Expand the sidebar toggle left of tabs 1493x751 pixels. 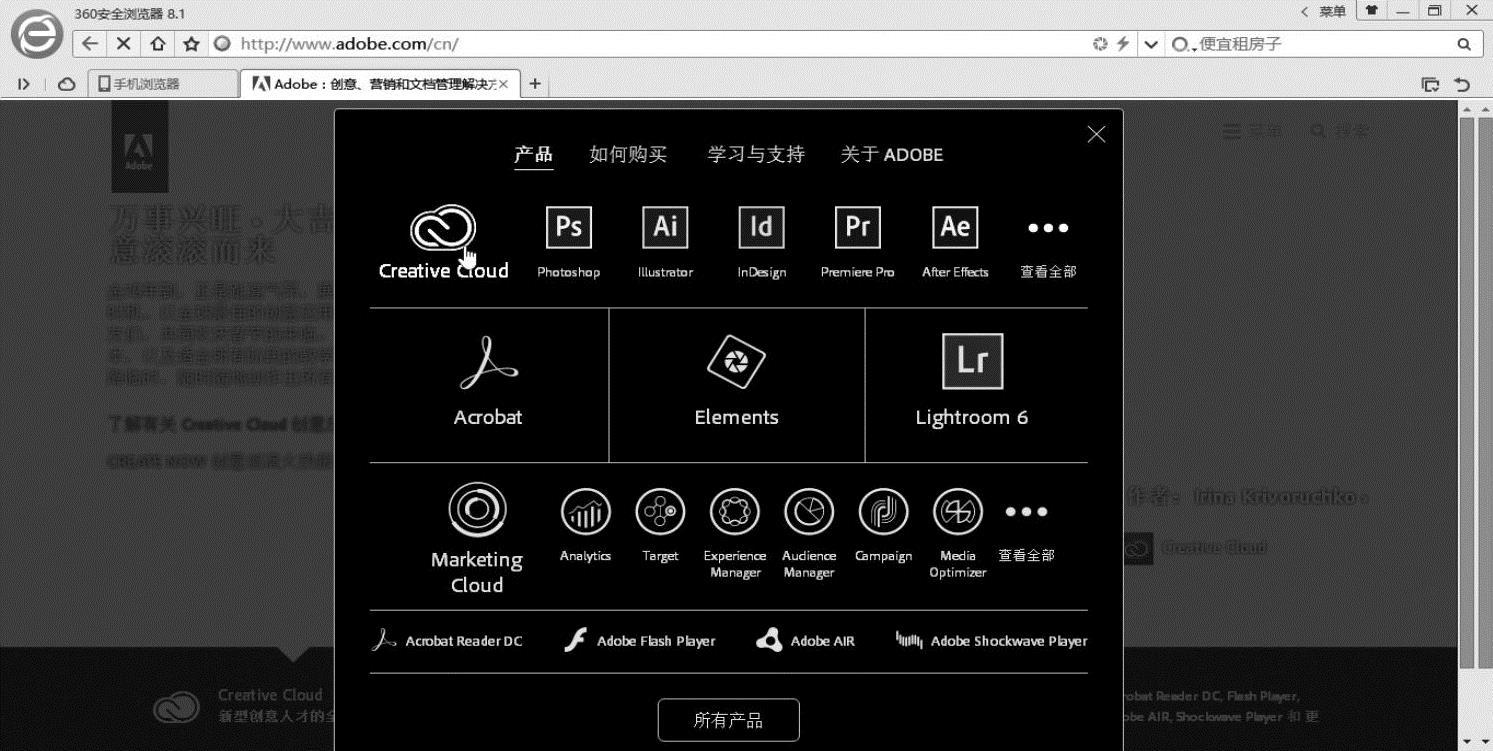coord(24,84)
